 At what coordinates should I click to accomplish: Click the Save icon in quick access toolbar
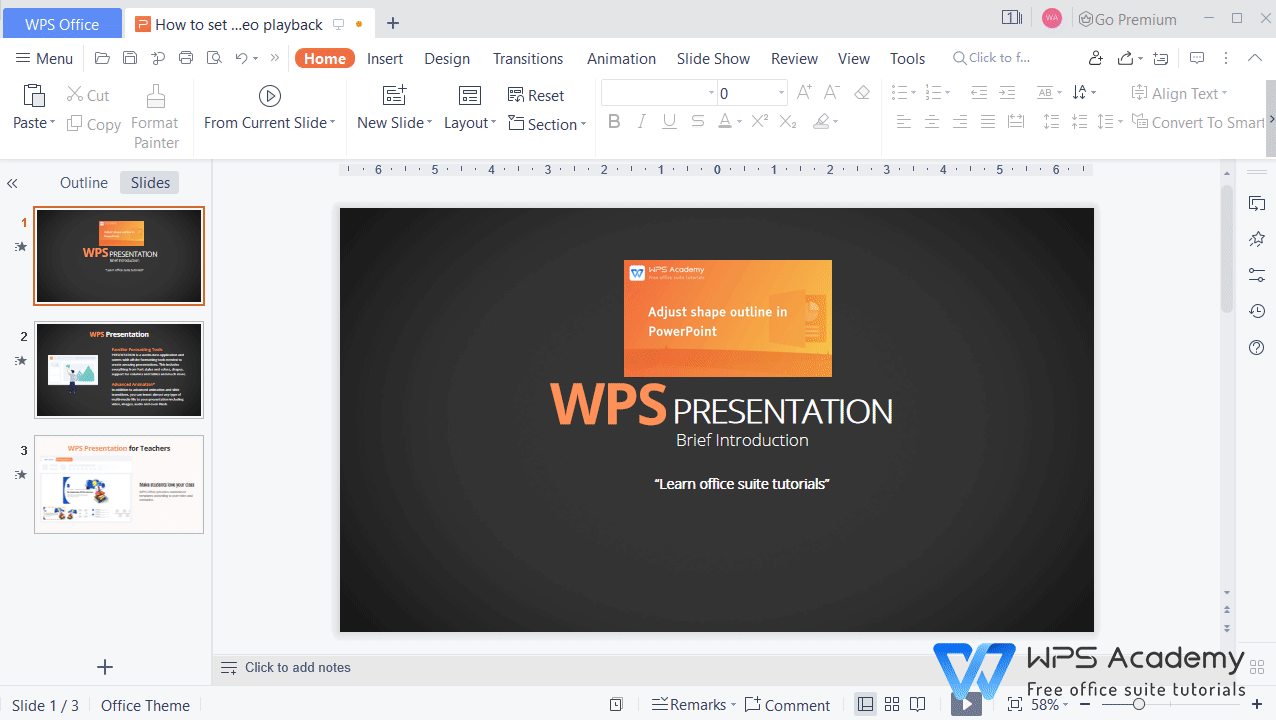pyautogui.click(x=130, y=58)
